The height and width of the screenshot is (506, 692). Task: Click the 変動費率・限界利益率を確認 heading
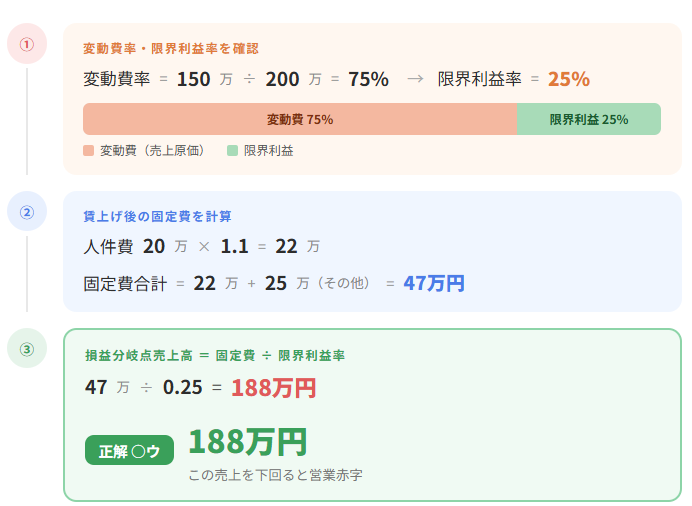tap(170, 48)
